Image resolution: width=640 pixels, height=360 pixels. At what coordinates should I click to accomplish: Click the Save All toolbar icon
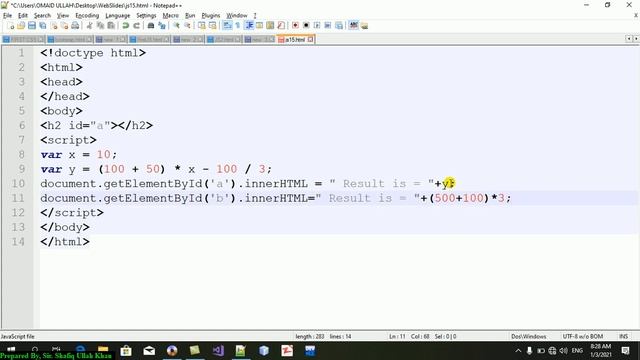click(42, 26)
